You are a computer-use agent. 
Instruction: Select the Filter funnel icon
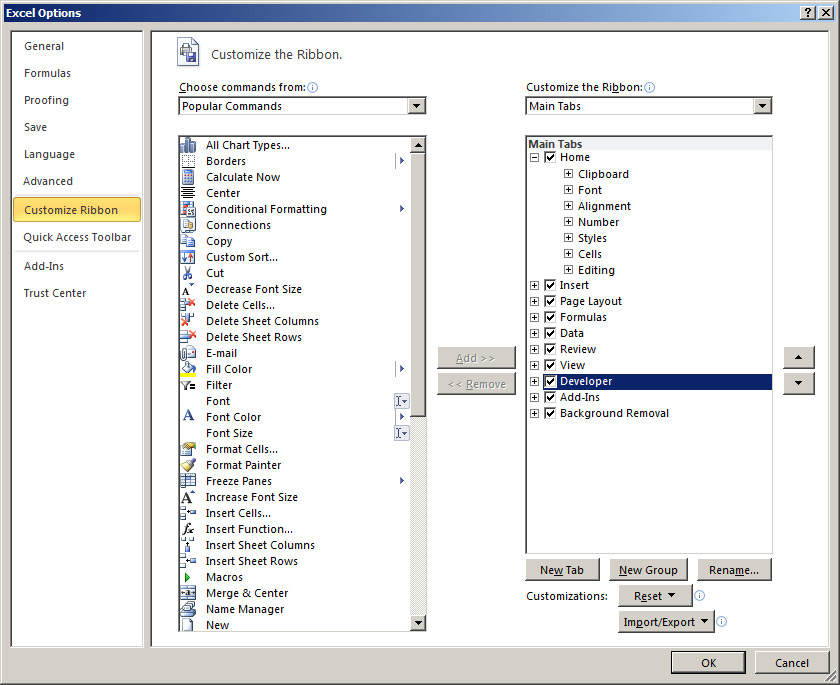188,385
